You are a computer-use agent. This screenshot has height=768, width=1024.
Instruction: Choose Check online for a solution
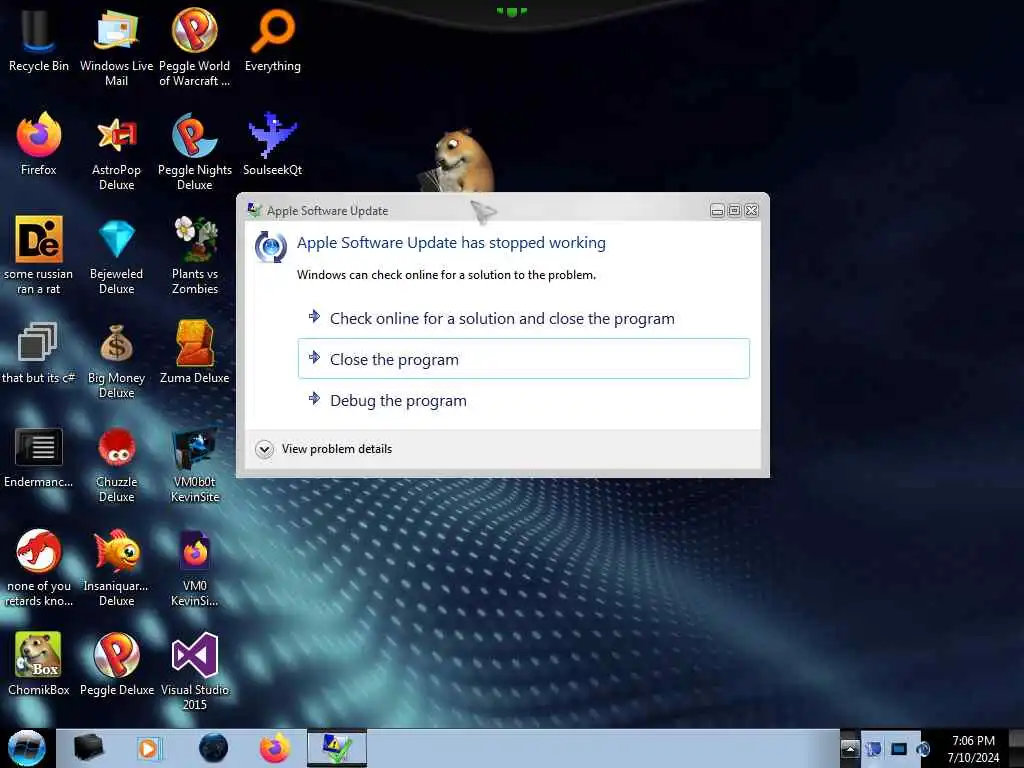click(523, 318)
